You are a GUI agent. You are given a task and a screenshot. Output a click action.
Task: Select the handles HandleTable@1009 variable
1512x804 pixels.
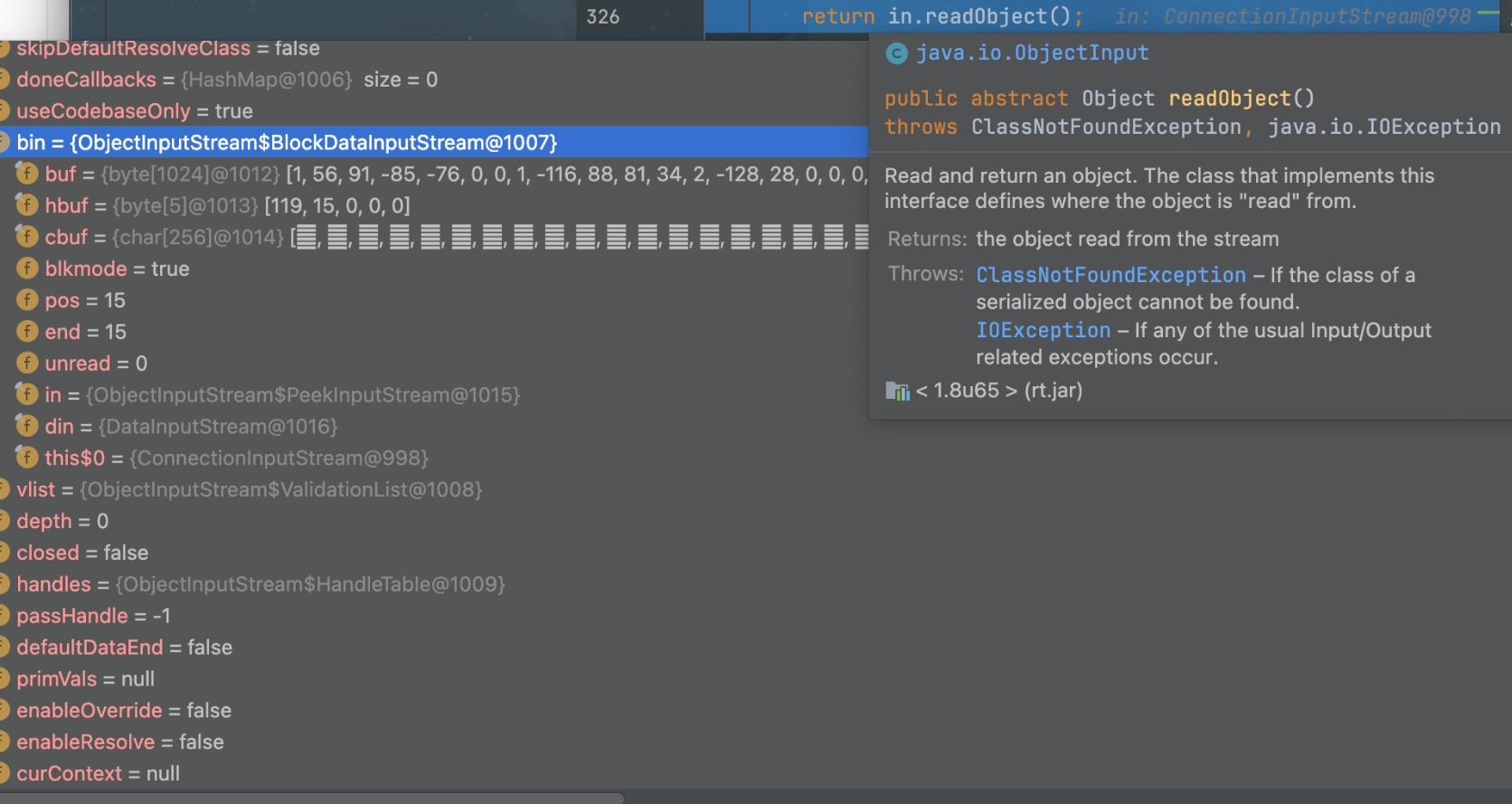(x=260, y=584)
